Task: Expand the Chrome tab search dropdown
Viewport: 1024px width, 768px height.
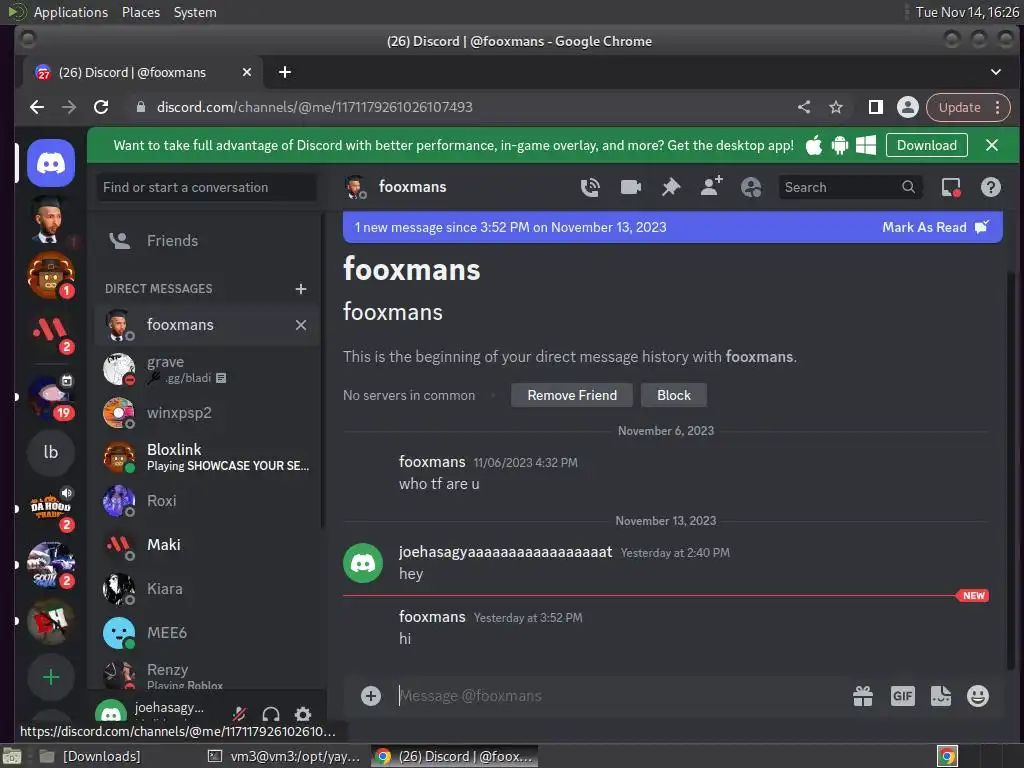Action: pyautogui.click(x=995, y=72)
